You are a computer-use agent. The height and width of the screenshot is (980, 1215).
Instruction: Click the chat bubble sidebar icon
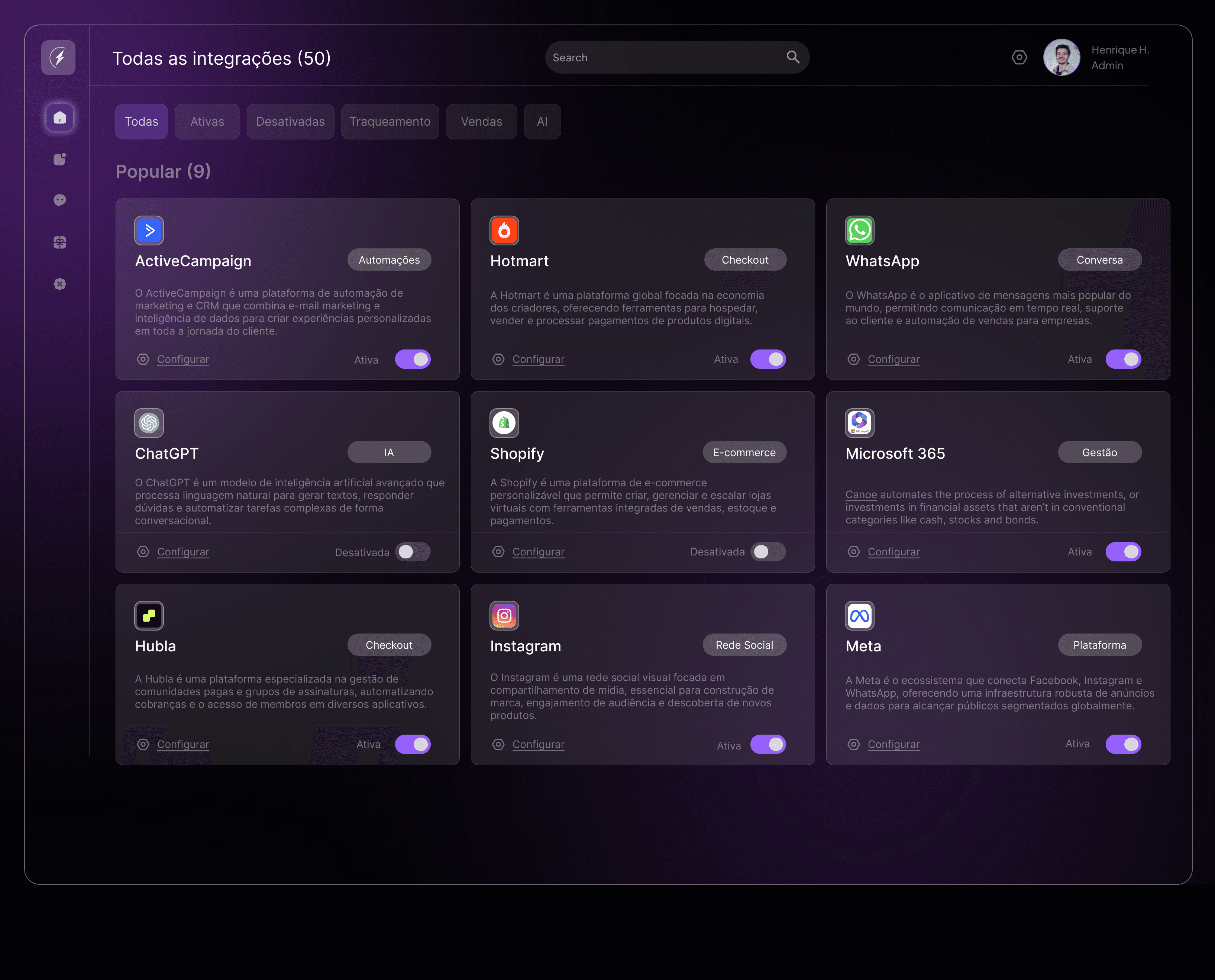(x=60, y=200)
